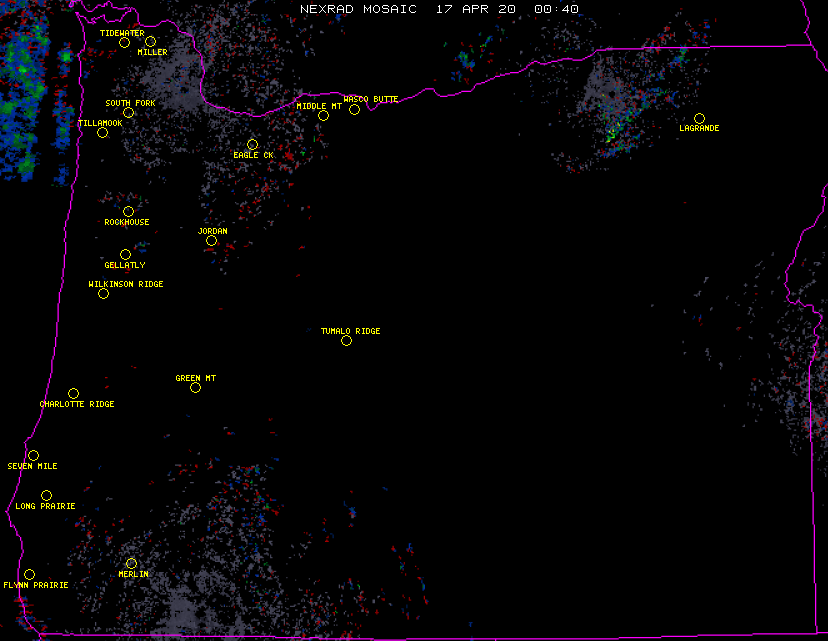The height and width of the screenshot is (641, 828).
Task: Select the Merlin station circle marker
Action: [131, 564]
